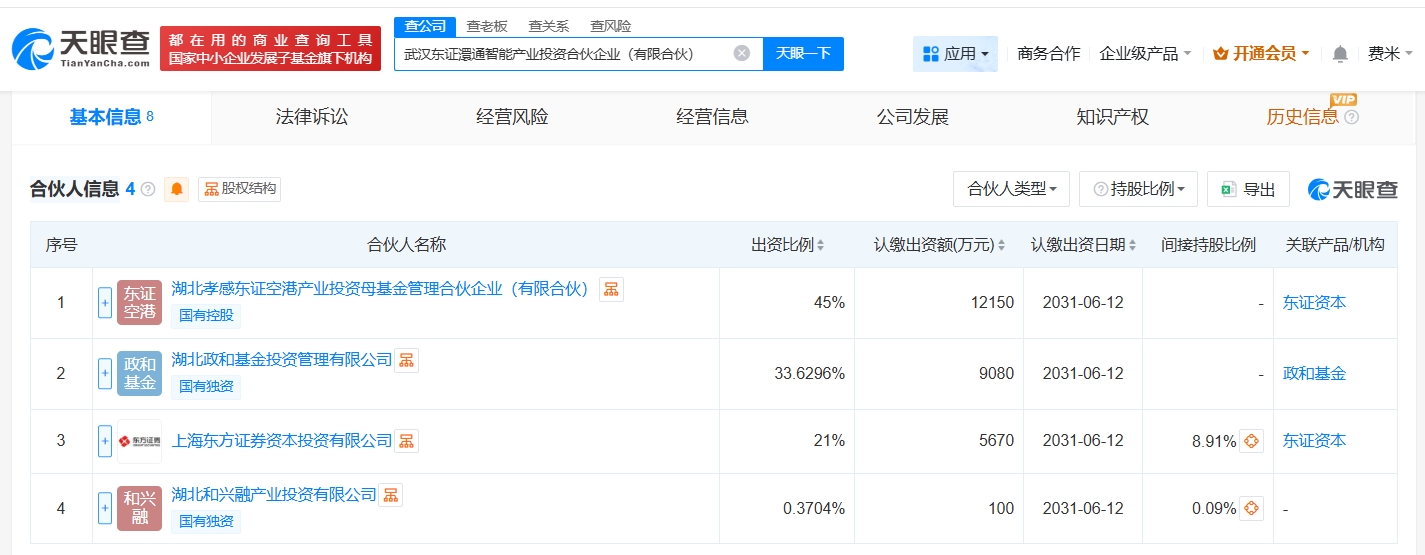Expand row 4 partner with plus button
The image size is (1425, 555).
coord(105,508)
